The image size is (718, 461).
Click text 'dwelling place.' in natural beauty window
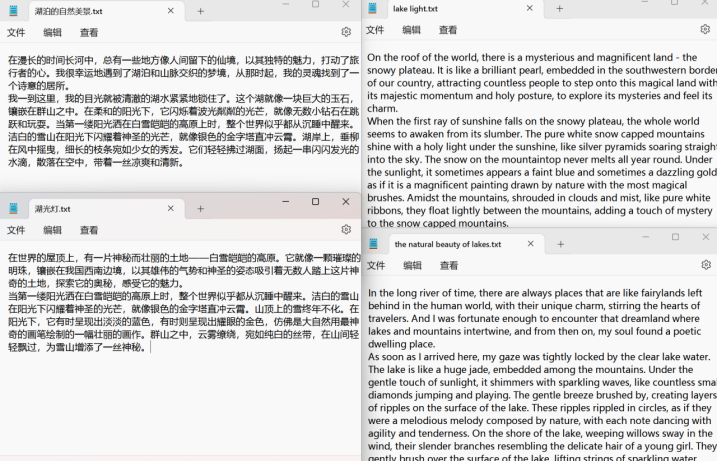tap(402, 344)
